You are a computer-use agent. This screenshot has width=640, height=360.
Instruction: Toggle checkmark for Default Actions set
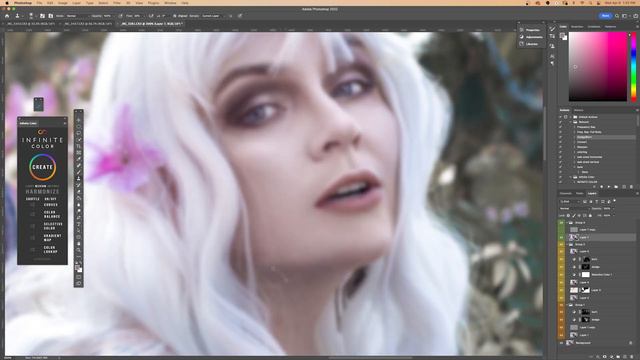[560, 117]
